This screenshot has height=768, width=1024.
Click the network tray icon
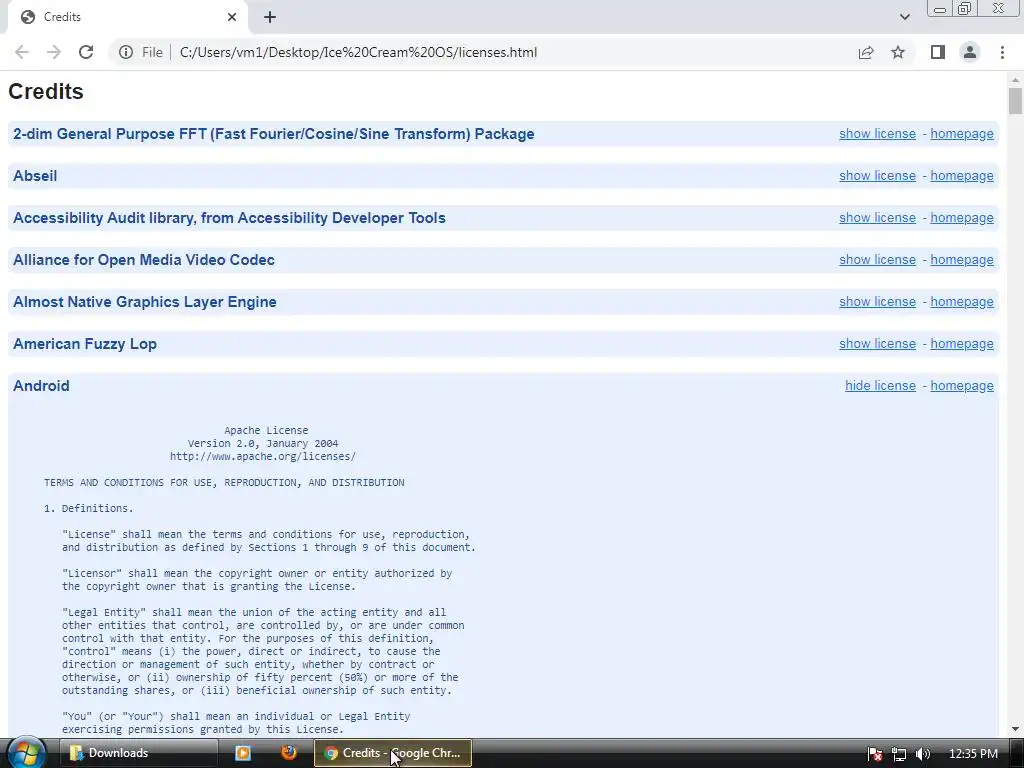(x=899, y=754)
